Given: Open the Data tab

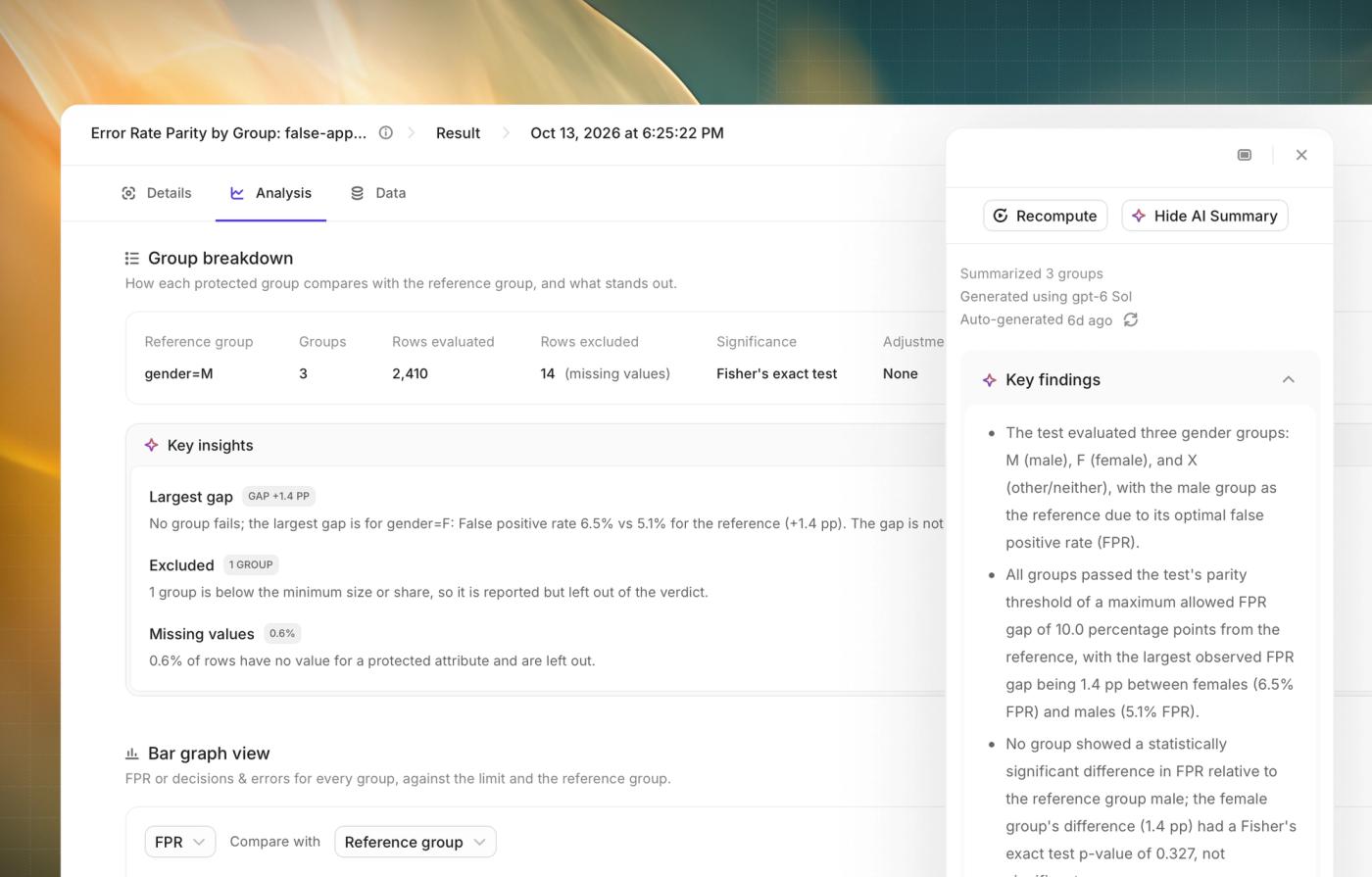Looking at the screenshot, I should [378, 193].
